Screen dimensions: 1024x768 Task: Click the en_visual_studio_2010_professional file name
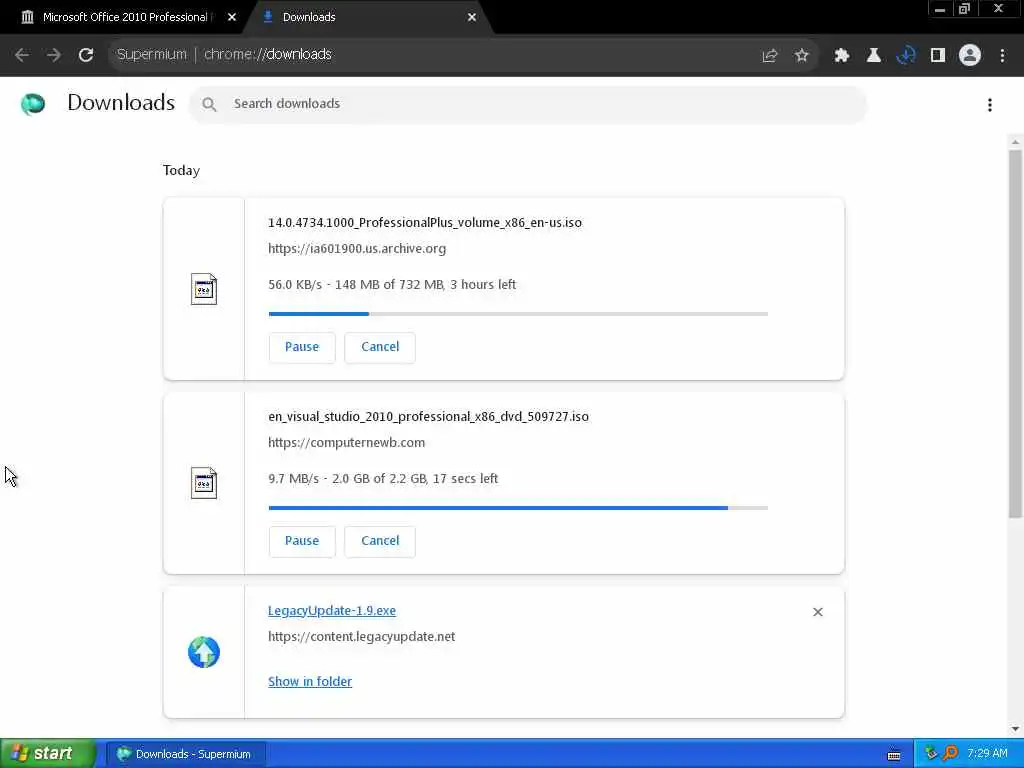(428, 417)
